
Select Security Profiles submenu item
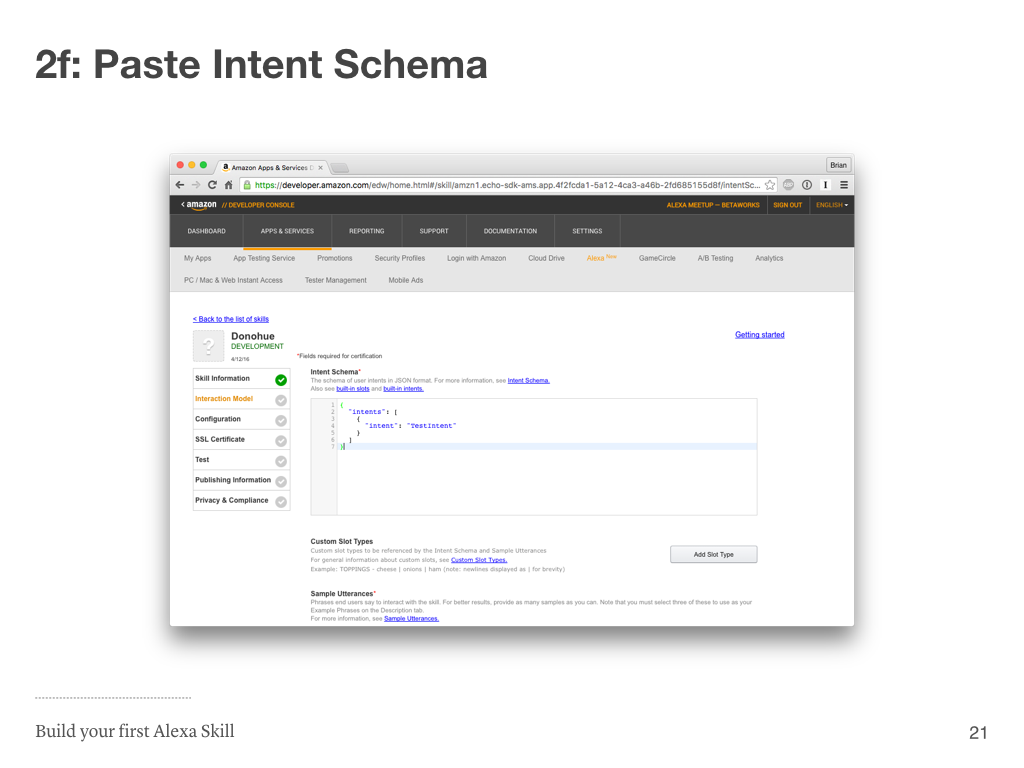(400, 259)
